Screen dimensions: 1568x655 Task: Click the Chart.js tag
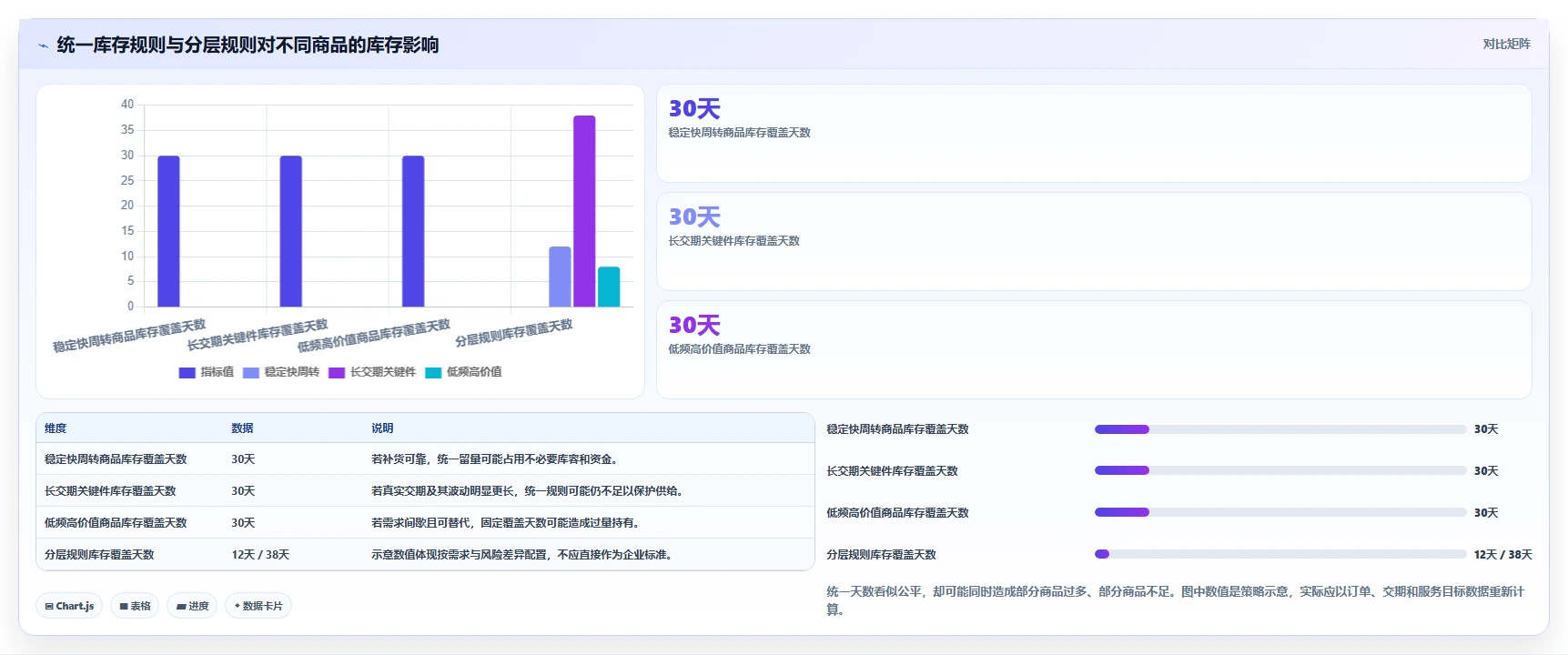(69, 606)
